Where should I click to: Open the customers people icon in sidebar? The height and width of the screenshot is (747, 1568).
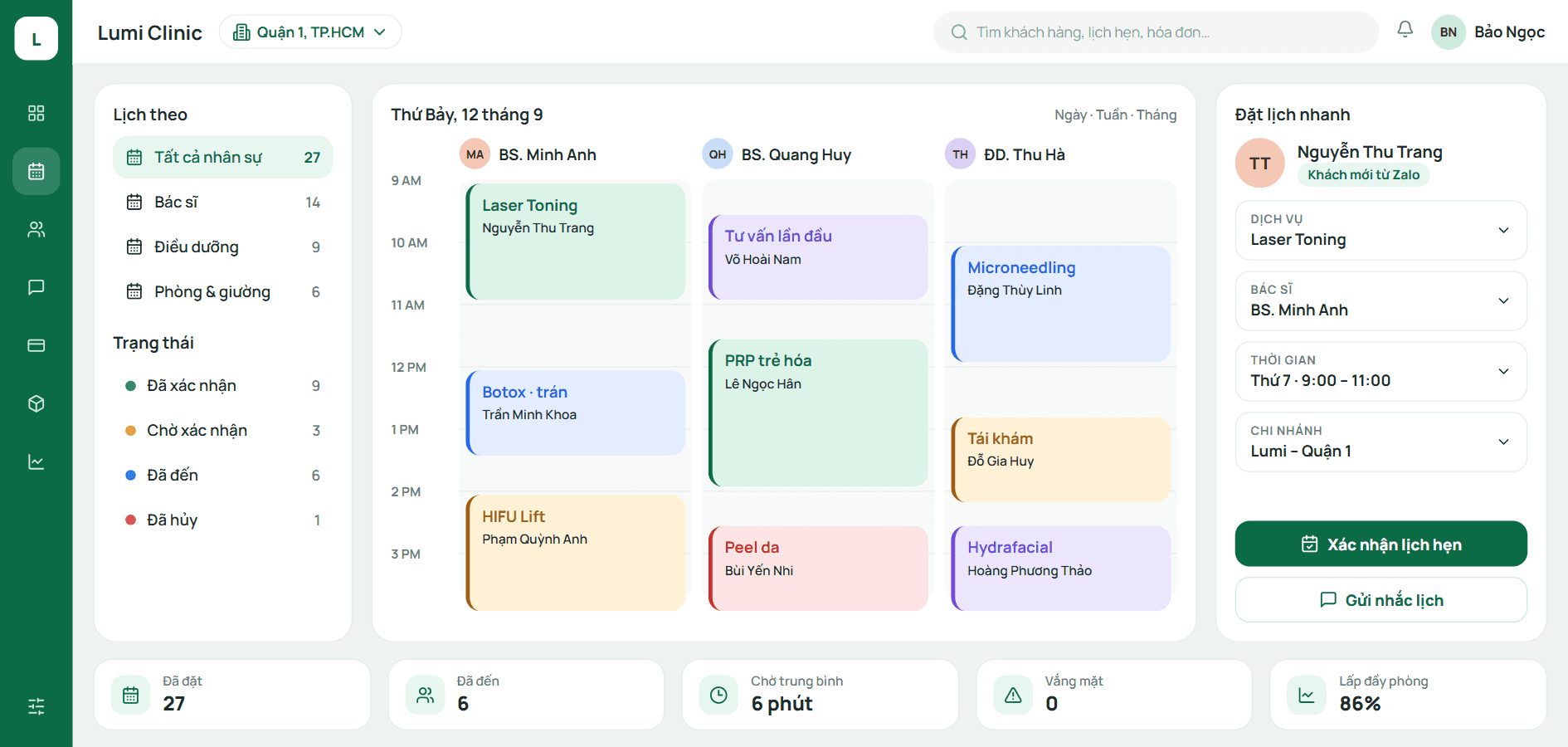click(x=36, y=229)
